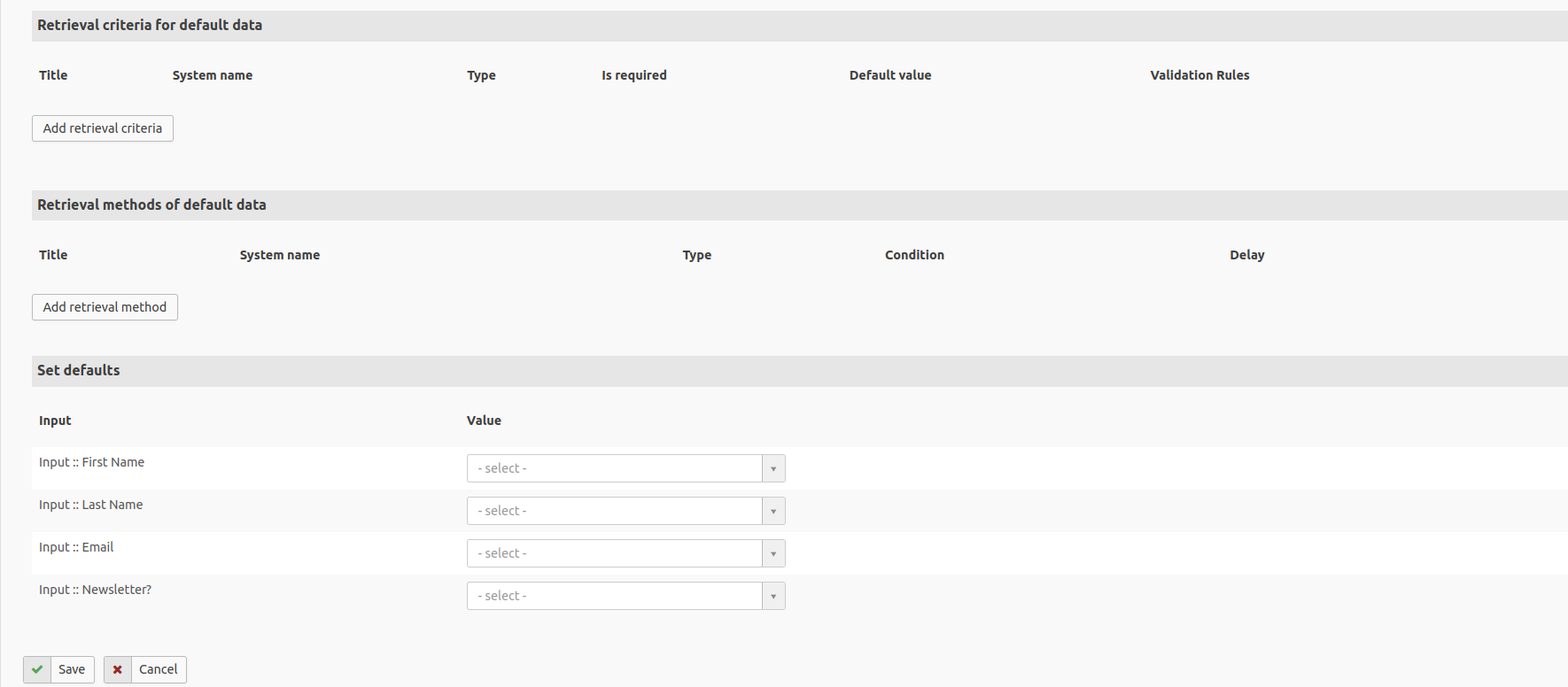Click the Retrieval methods of default data header

coord(151,205)
